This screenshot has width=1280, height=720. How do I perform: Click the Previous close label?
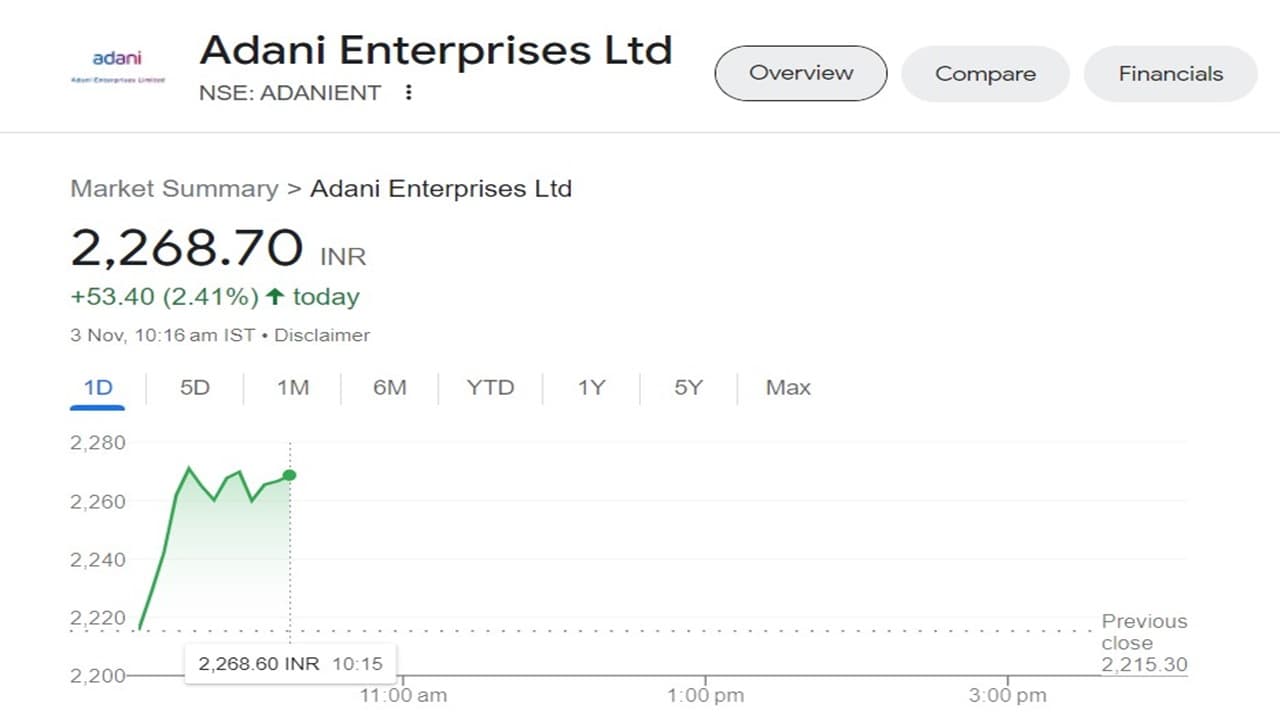(x=1144, y=632)
